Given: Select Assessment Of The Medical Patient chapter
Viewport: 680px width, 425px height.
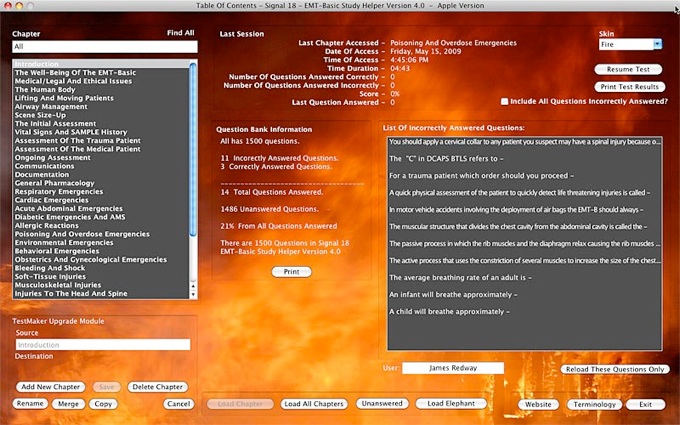Looking at the screenshot, I should 101,149.
